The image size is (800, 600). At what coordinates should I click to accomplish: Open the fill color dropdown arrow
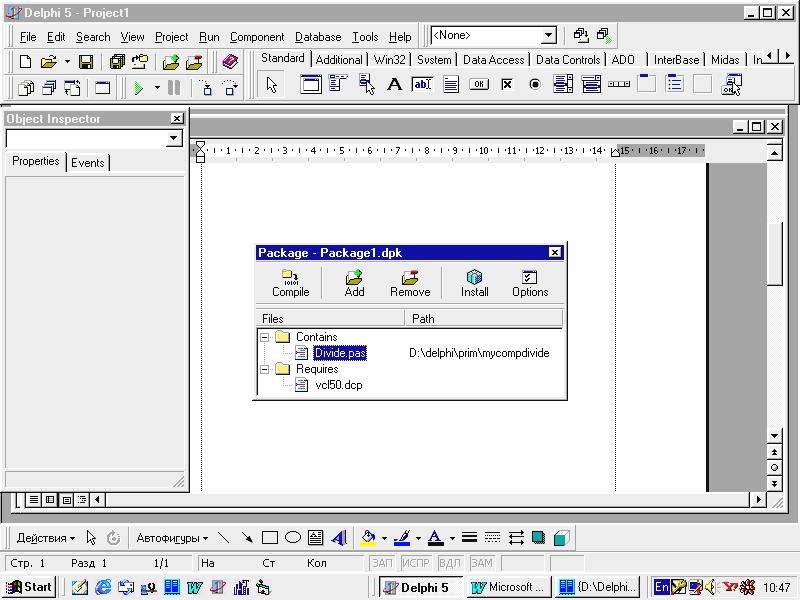tap(384, 538)
